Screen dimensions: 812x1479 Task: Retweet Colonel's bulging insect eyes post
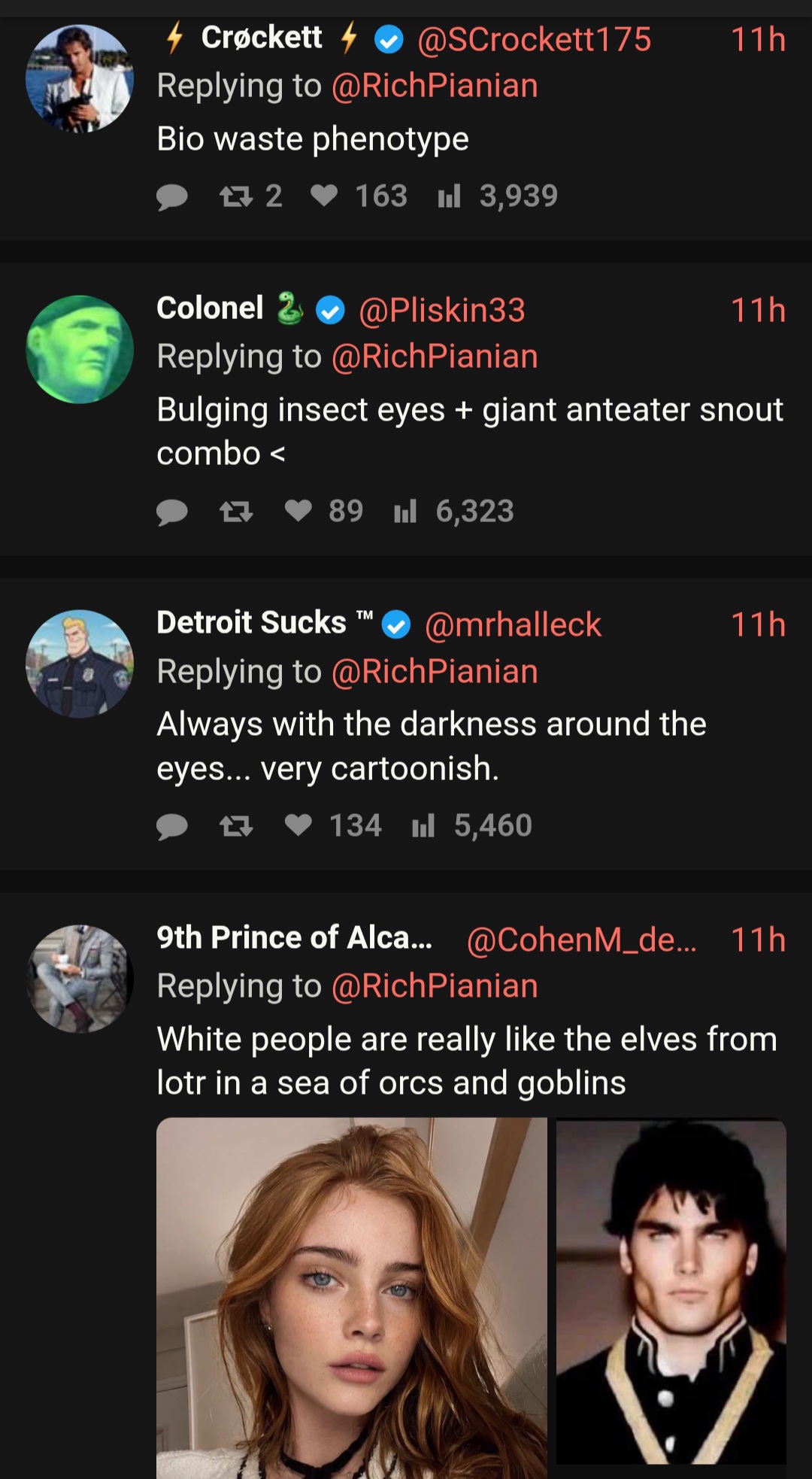pyautogui.click(x=236, y=512)
